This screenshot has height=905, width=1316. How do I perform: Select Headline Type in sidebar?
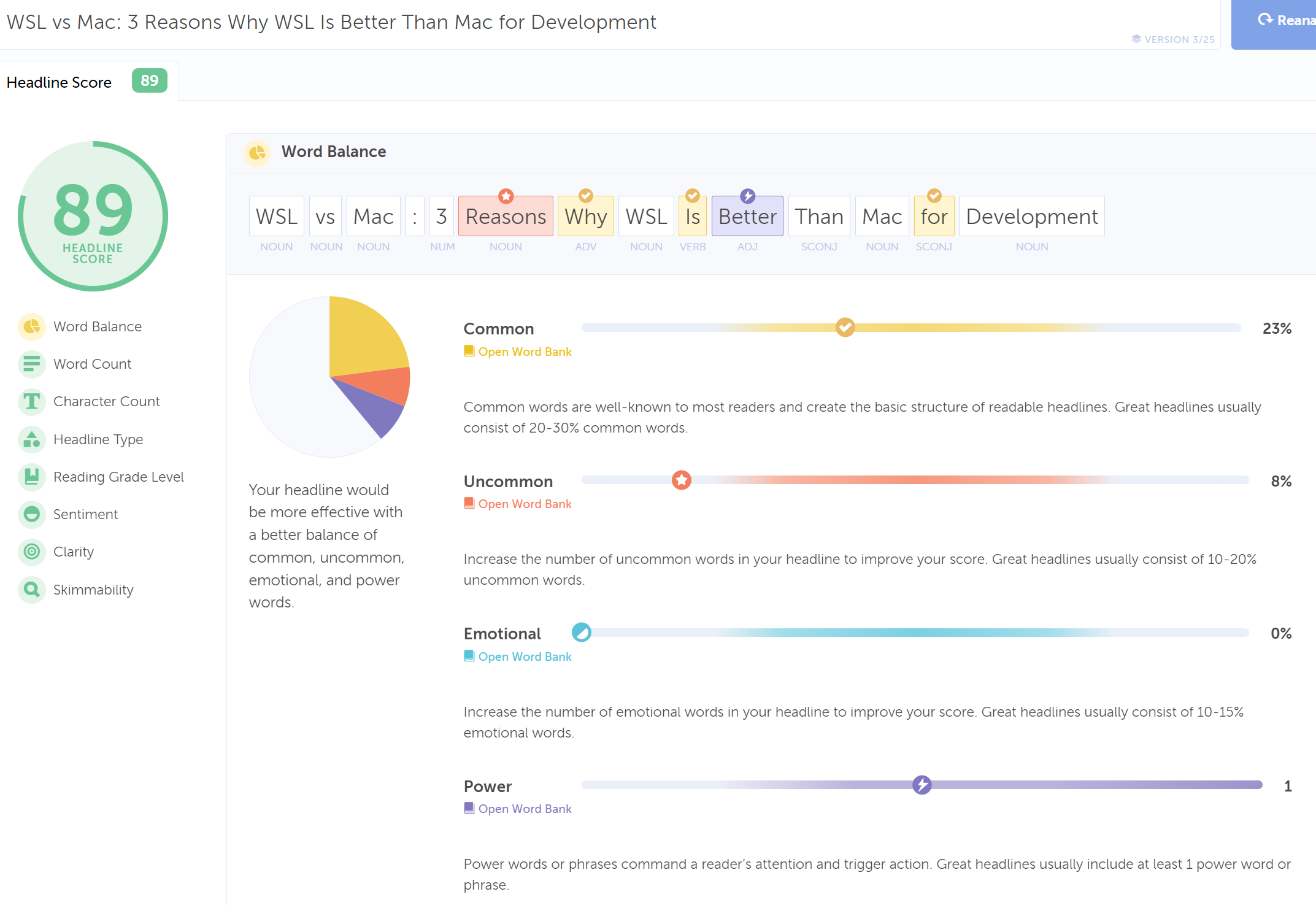(98, 439)
